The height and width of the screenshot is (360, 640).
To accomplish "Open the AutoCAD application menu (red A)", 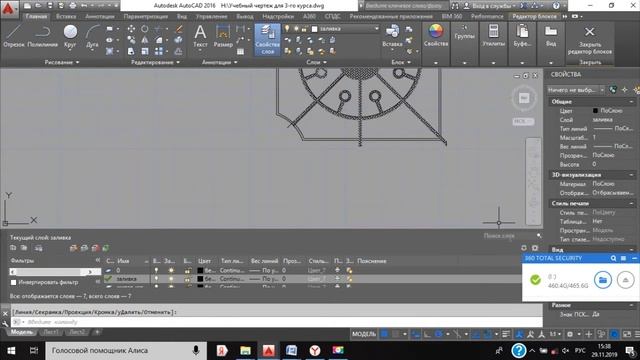I will tap(9, 8).
